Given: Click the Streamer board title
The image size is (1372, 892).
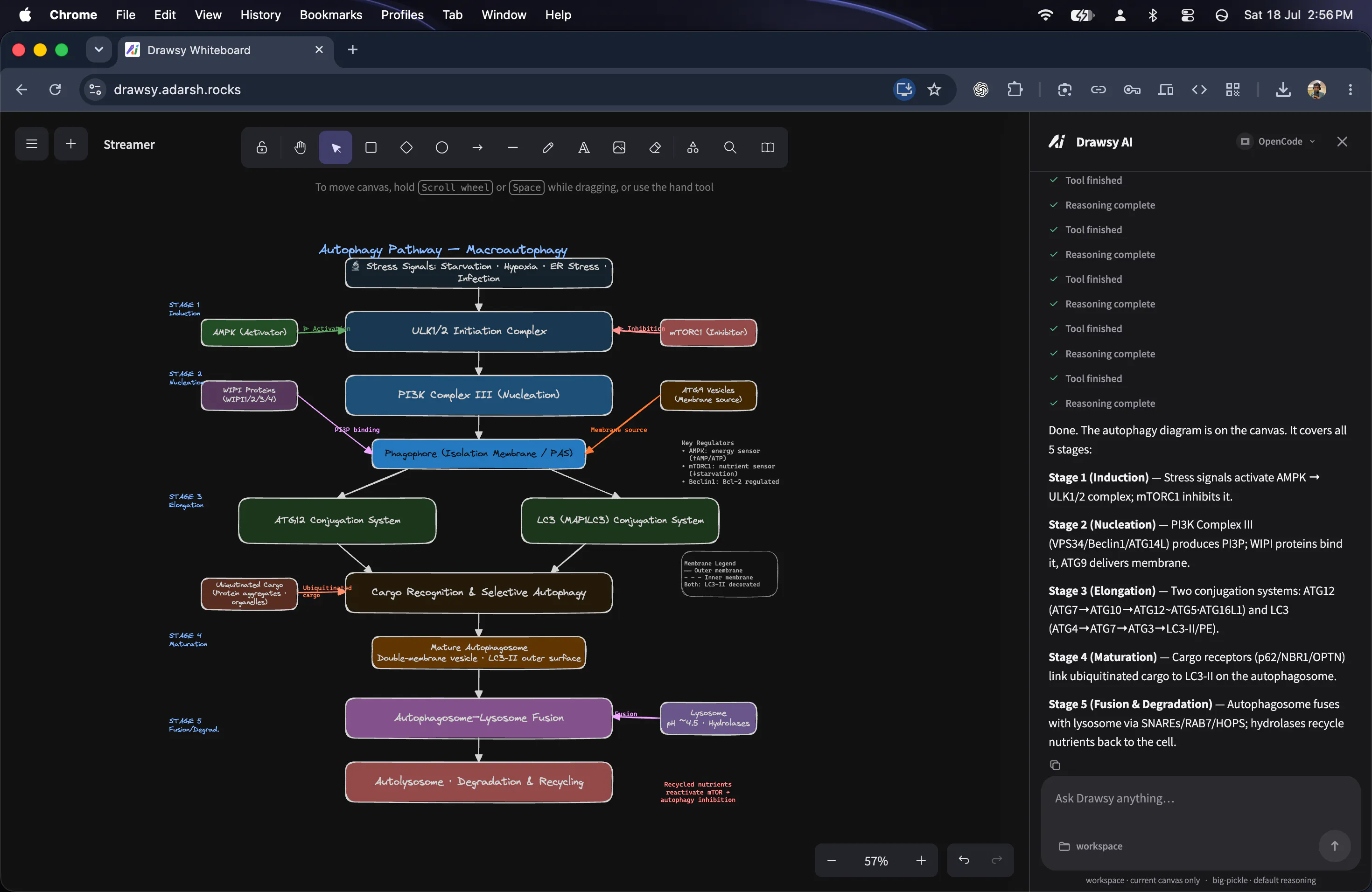Looking at the screenshot, I should coord(129,144).
